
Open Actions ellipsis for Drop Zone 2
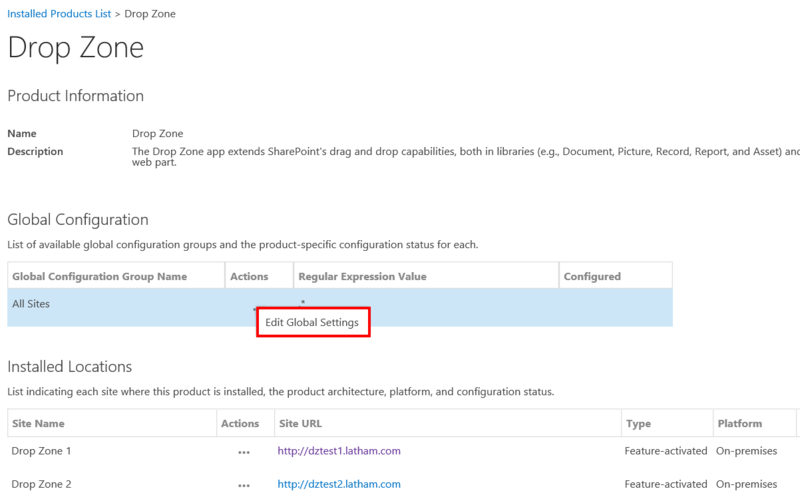pos(243,485)
